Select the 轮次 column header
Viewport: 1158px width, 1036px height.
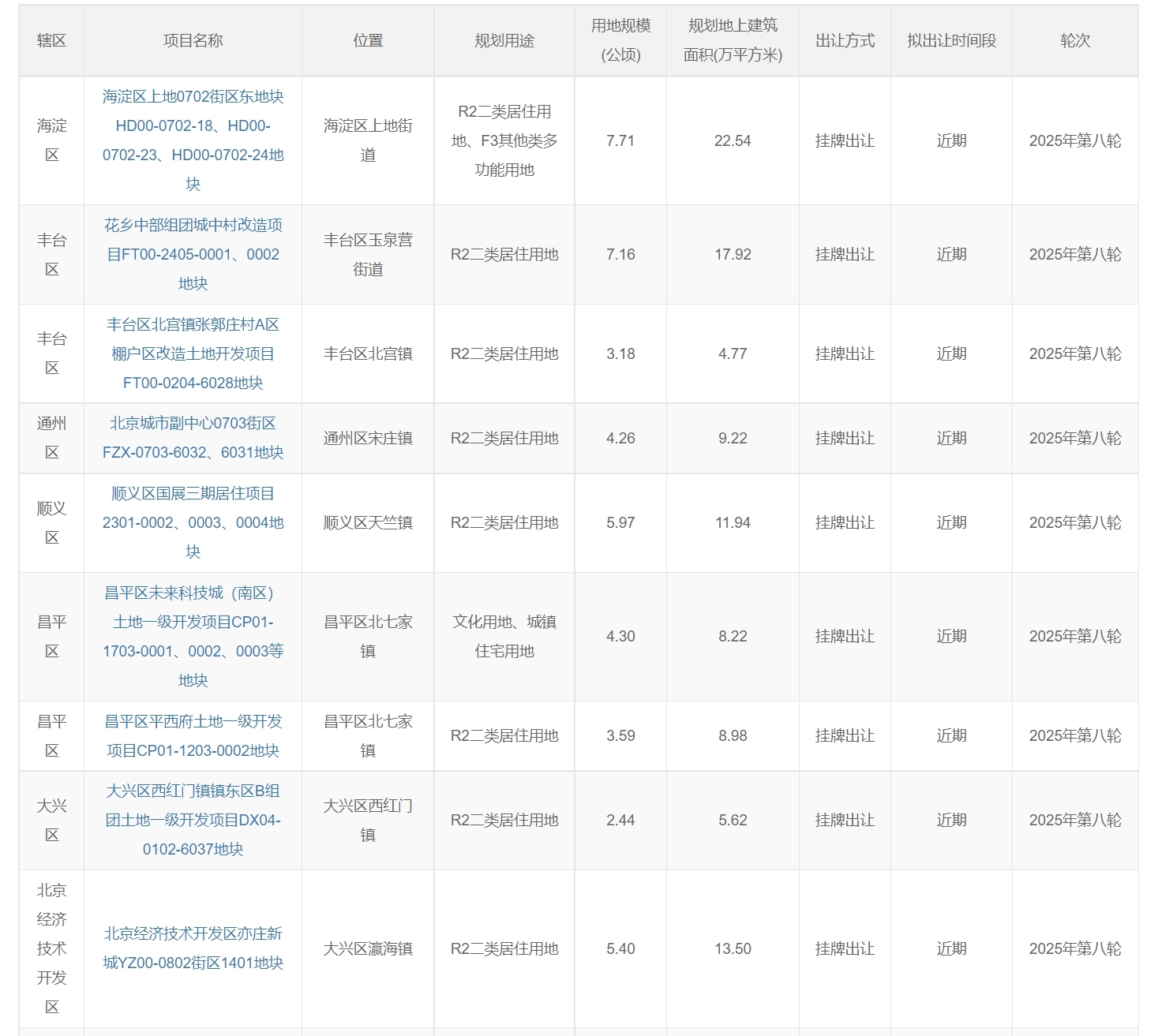[1075, 40]
